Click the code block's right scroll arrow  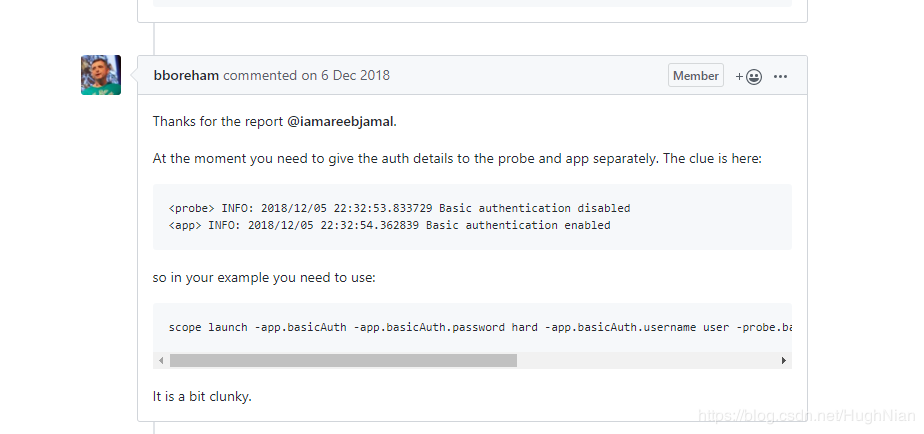pyautogui.click(x=783, y=360)
